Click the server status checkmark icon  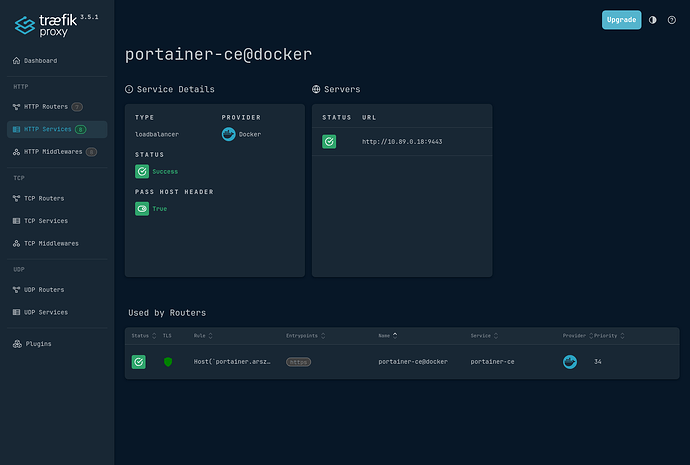pyautogui.click(x=329, y=142)
